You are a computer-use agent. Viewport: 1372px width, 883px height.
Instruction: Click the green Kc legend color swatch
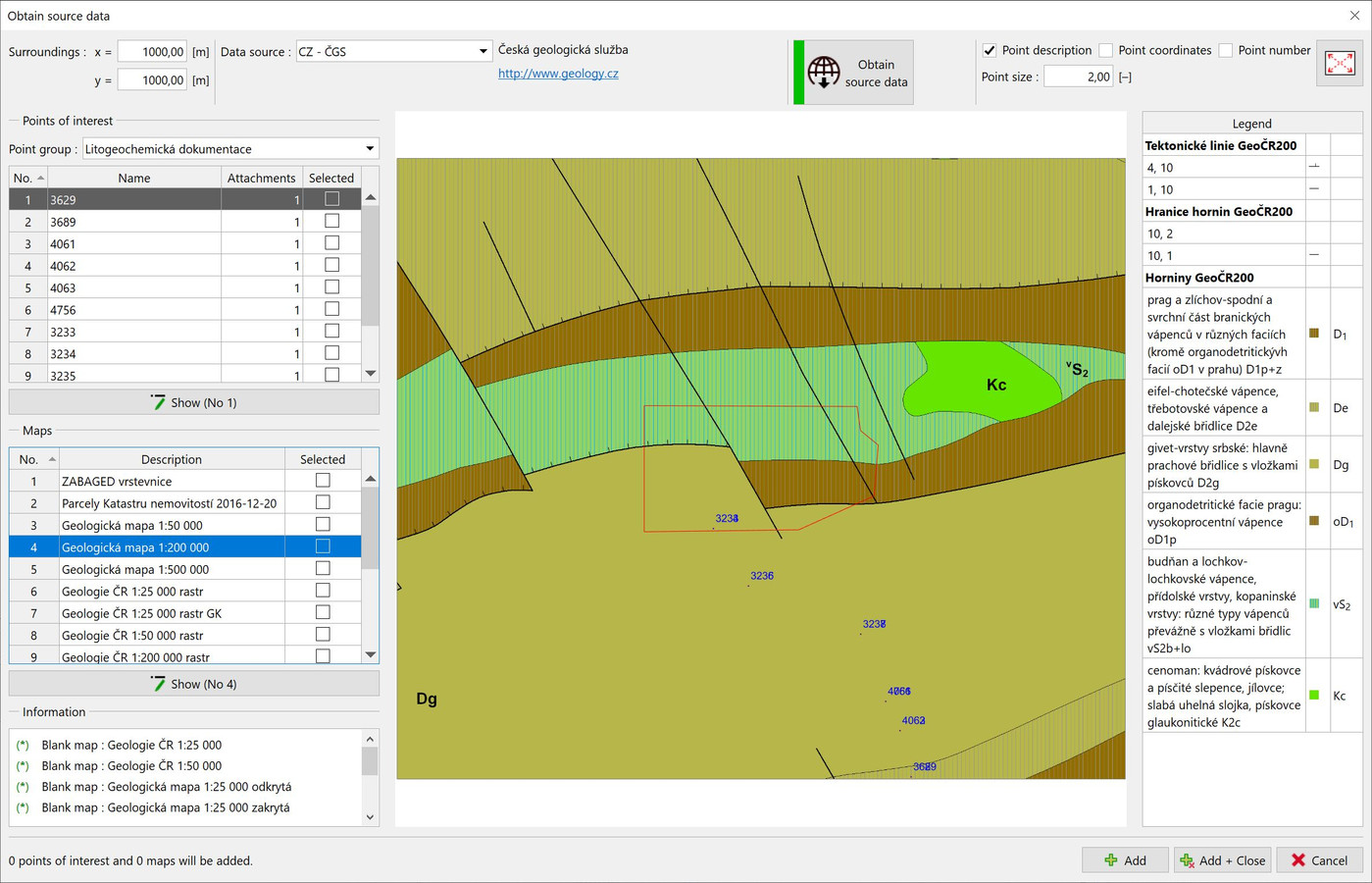point(1314,696)
